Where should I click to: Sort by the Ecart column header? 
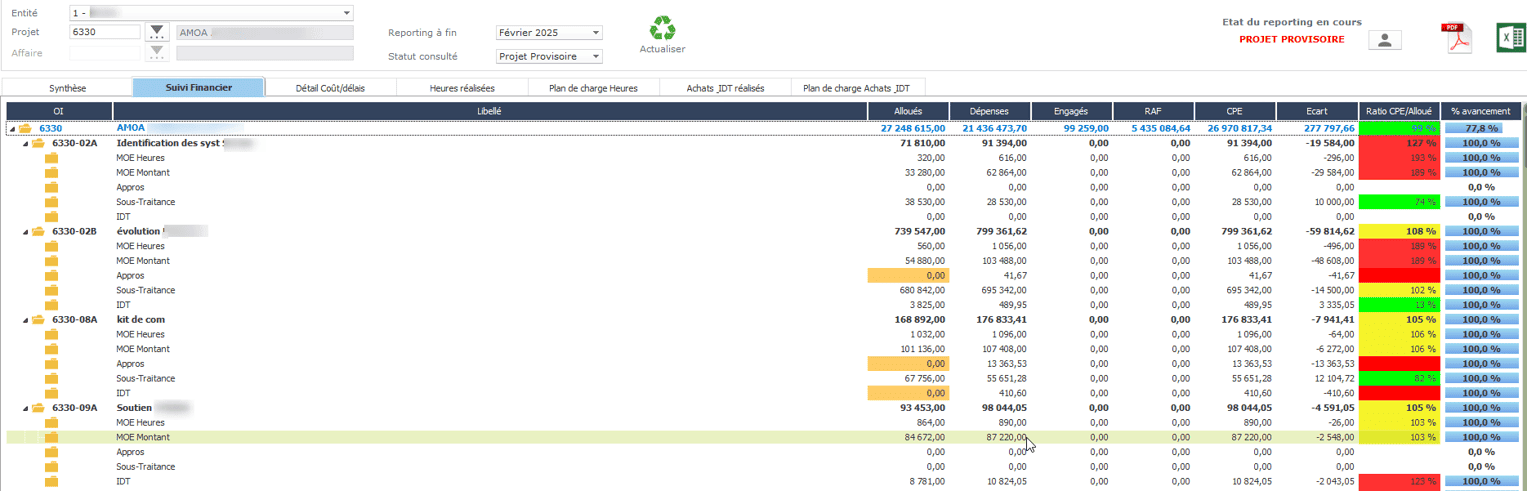(1315, 111)
